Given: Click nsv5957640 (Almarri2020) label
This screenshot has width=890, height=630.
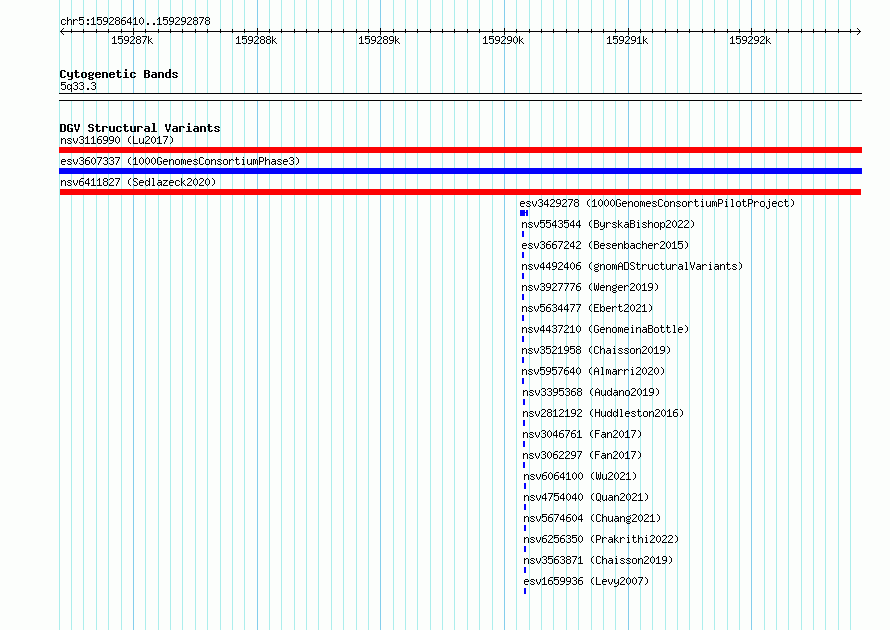Looking at the screenshot, I should click(593, 371).
